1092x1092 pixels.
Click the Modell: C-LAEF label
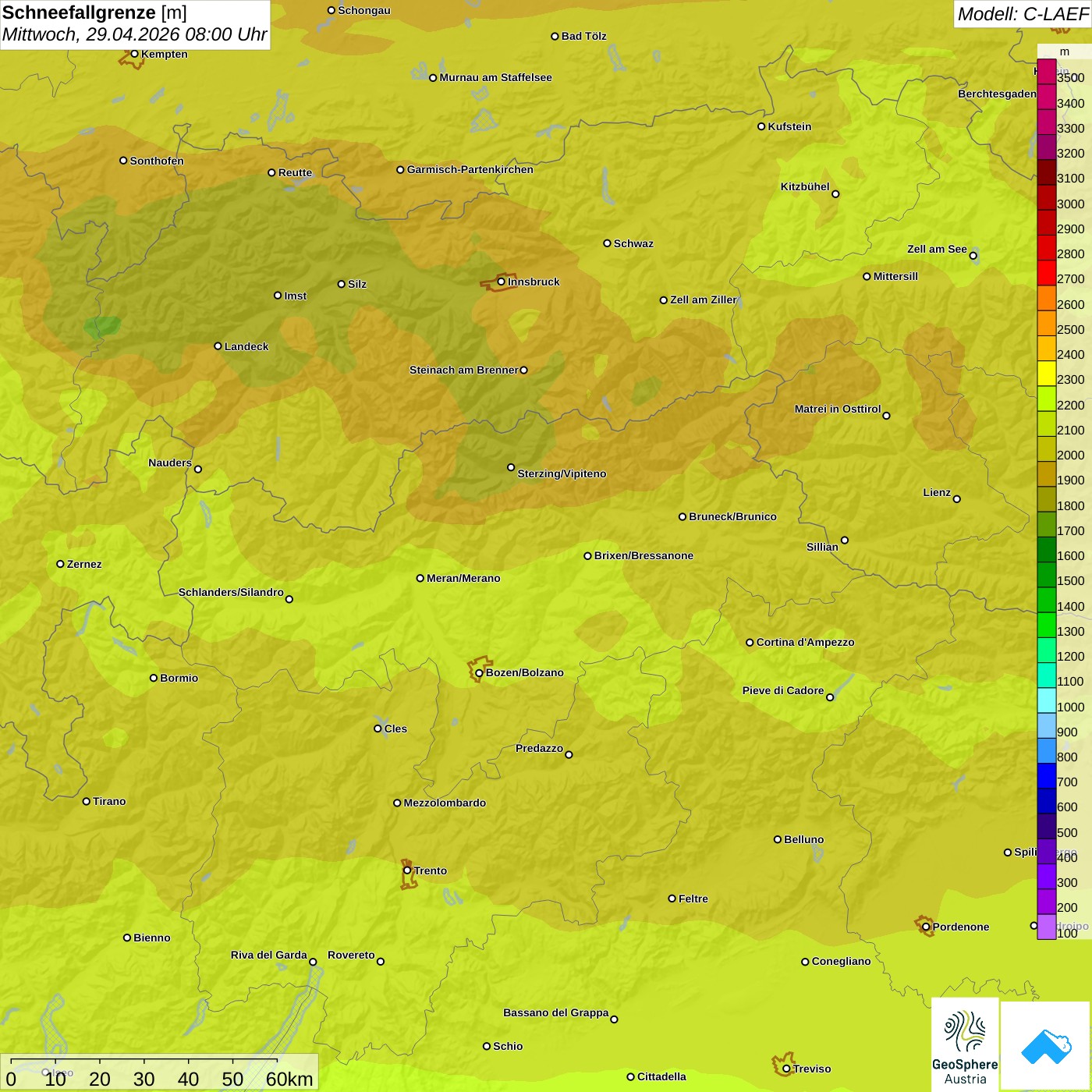click(1023, 14)
